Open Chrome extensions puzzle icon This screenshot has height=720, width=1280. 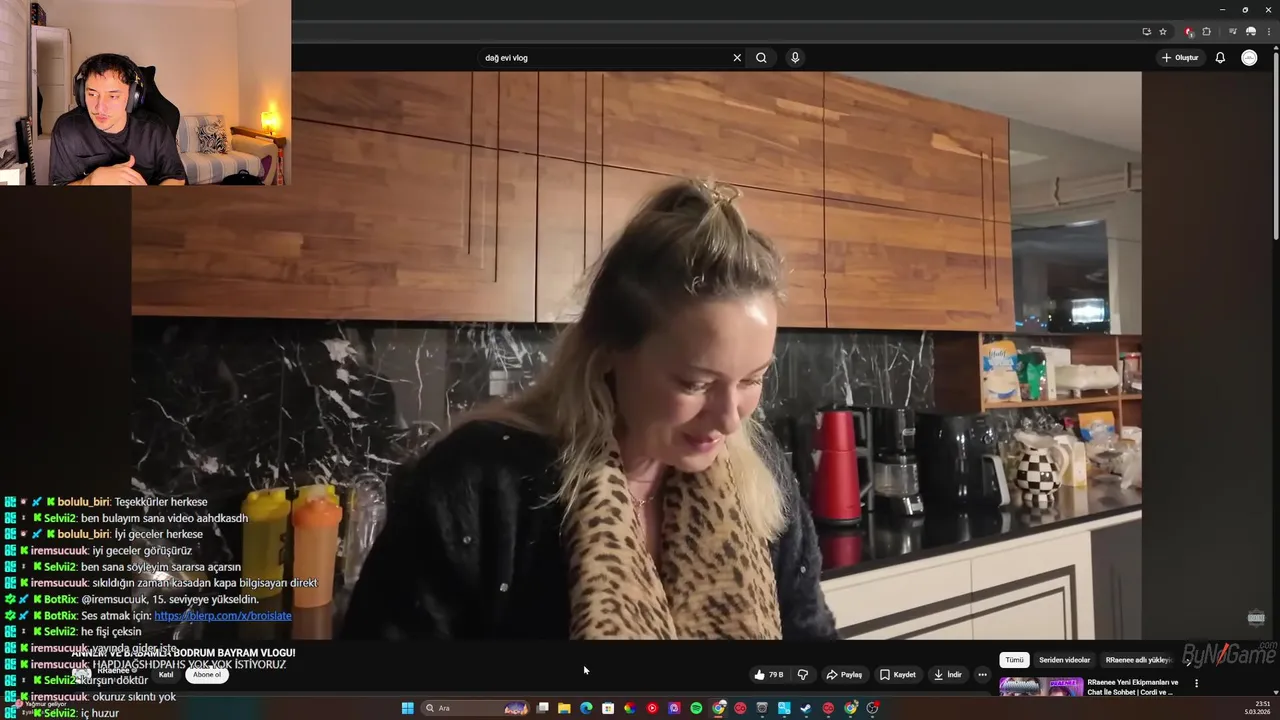pos(1206,31)
